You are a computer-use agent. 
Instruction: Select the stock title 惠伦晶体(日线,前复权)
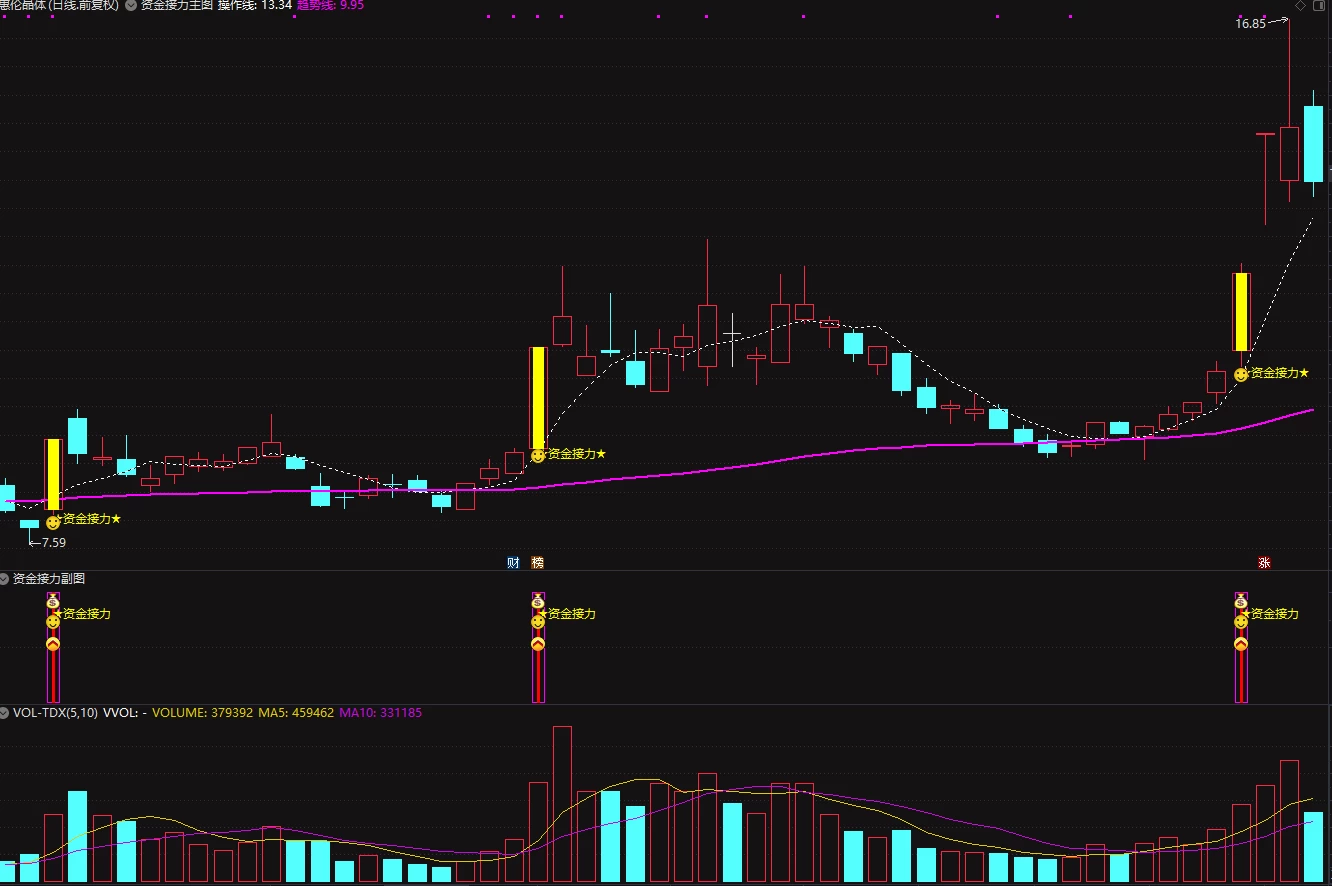(x=59, y=5)
